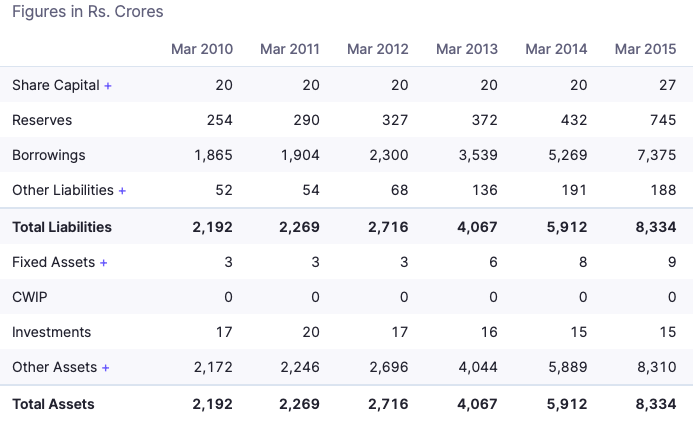Click the Investments row label
The height and width of the screenshot is (426, 693).
(x=51, y=333)
